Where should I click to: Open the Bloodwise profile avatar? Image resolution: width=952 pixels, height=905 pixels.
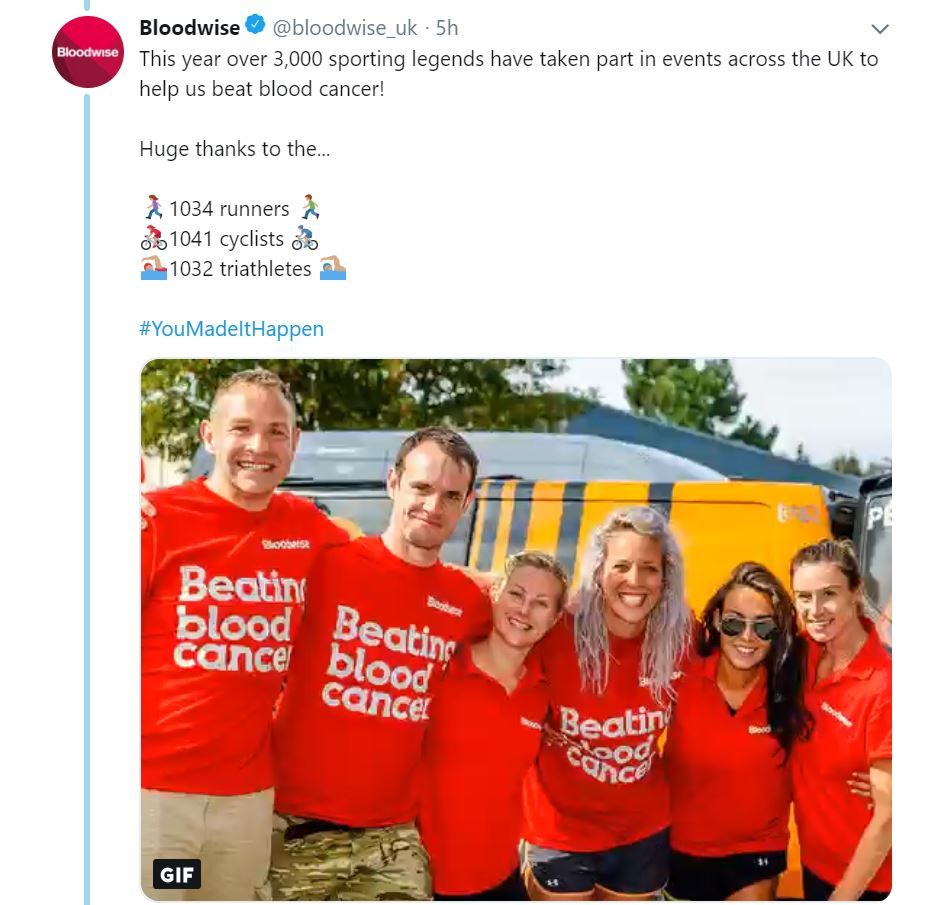(88, 52)
